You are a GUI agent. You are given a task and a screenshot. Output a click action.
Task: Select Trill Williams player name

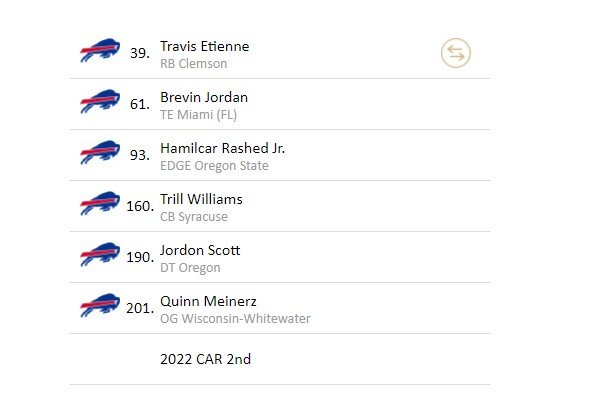[201, 199]
